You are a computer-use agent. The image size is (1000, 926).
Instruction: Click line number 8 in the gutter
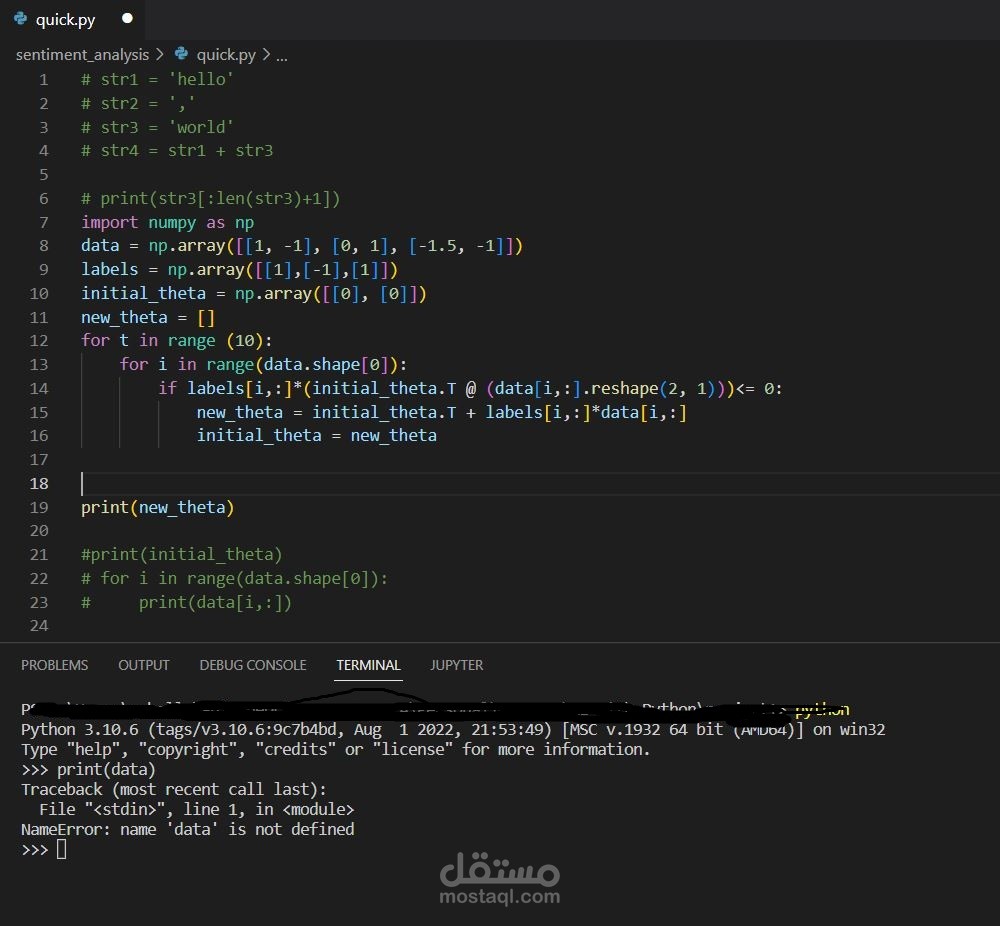pyautogui.click(x=43, y=246)
